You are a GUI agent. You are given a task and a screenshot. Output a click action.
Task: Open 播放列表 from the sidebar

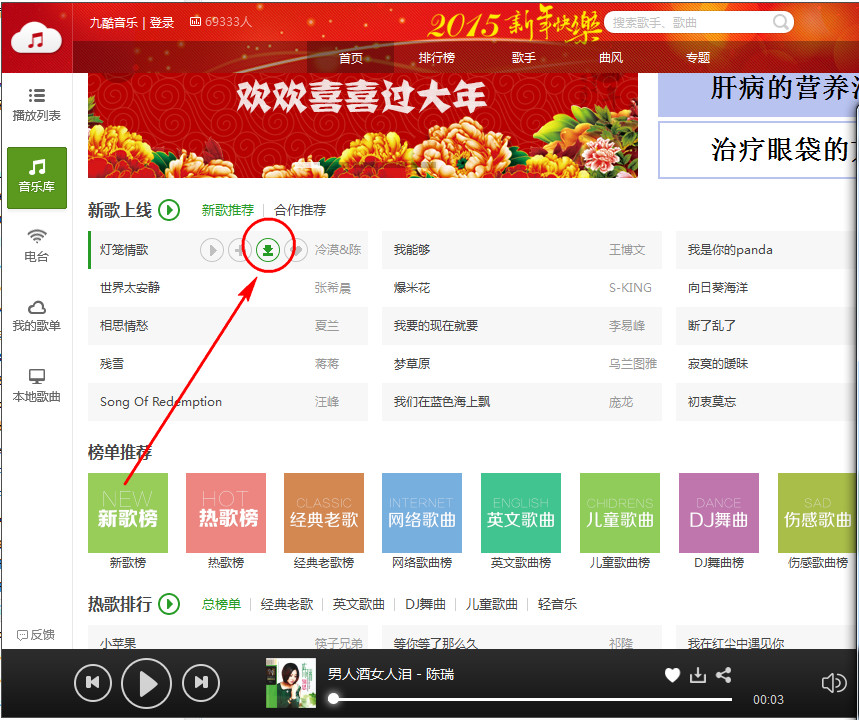(x=36, y=105)
